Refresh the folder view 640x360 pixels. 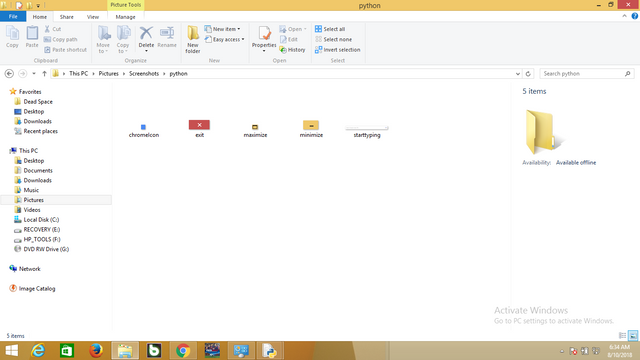point(528,73)
